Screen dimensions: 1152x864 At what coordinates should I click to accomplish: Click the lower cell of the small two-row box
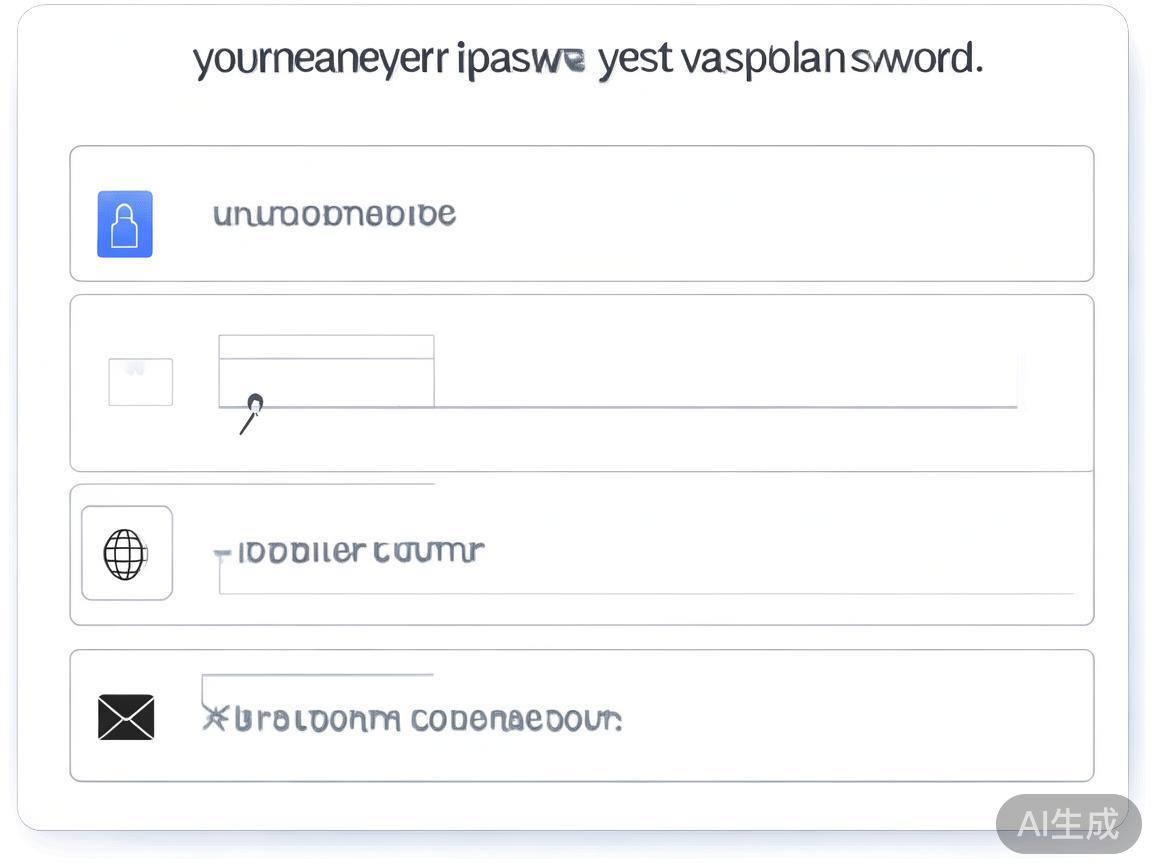point(326,382)
